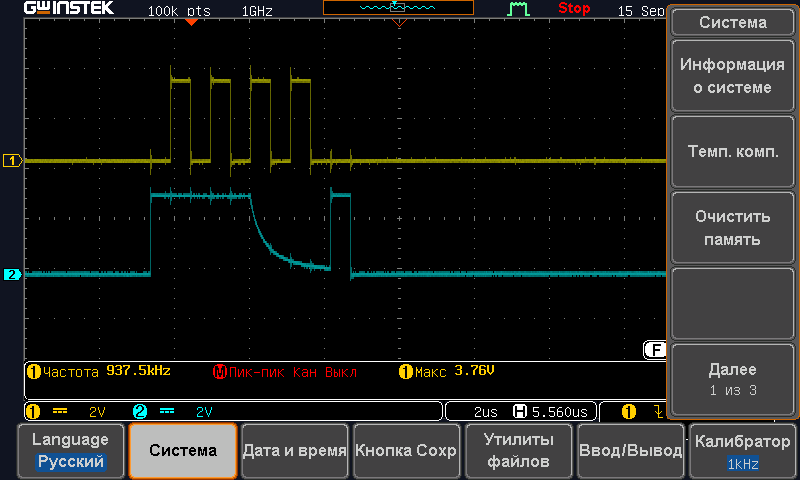800x480 pixels.
Task: Click the 937.5kHz frequency value
Action: [138, 371]
